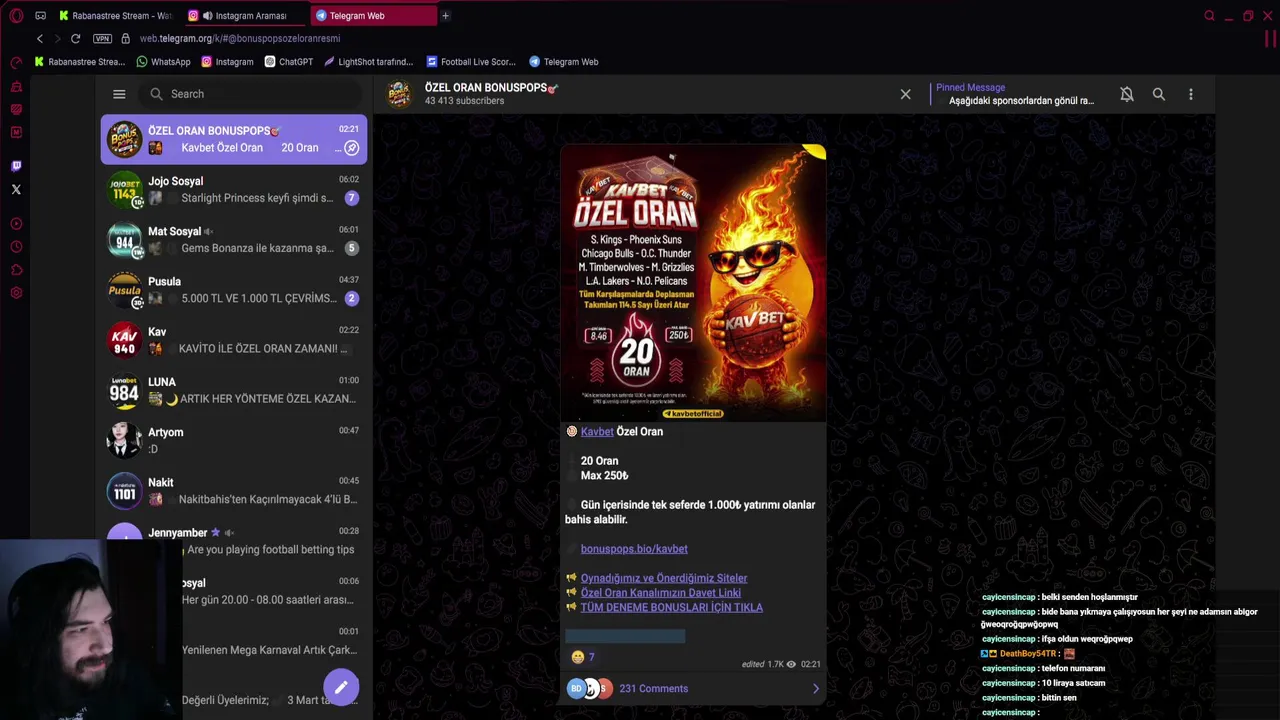Open the Telegram hamburger menu
The height and width of the screenshot is (720, 1280).
coord(119,94)
